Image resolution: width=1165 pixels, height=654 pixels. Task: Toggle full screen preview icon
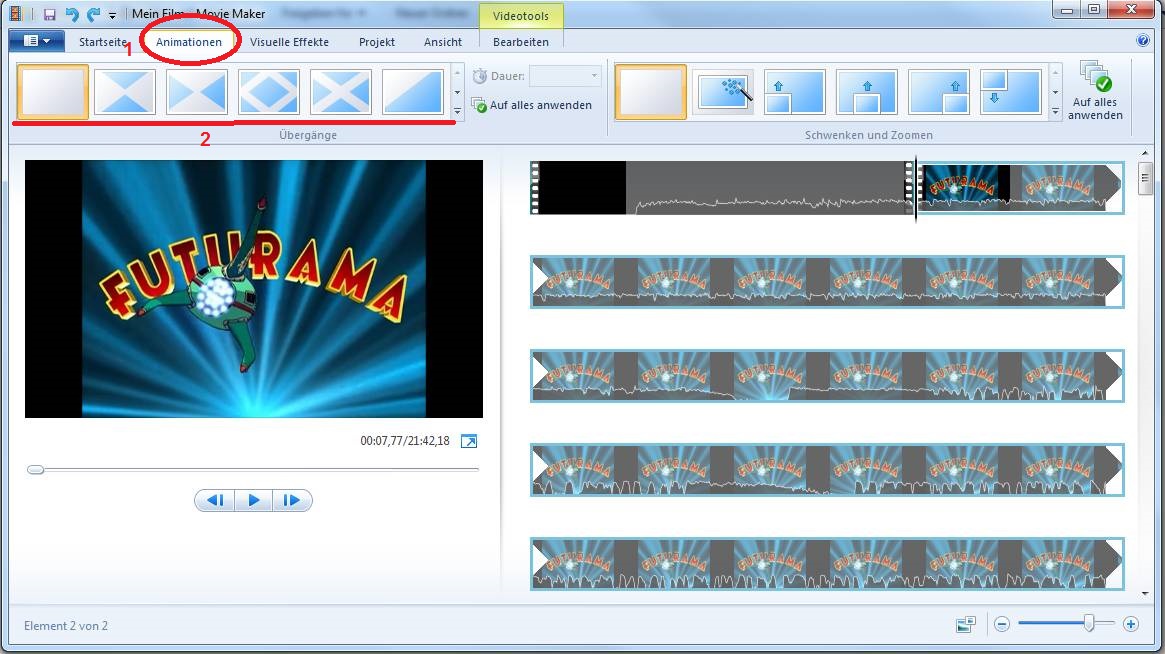coord(469,441)
